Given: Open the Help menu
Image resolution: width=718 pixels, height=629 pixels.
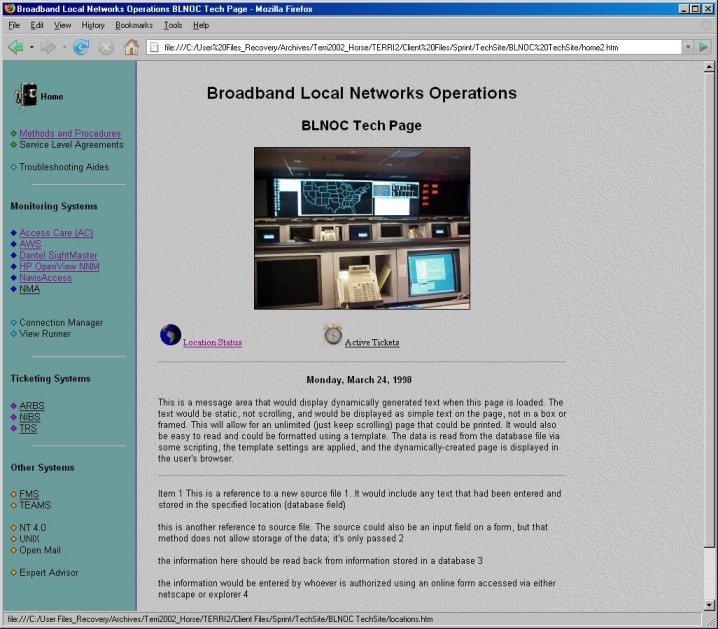Looking at the screenshot, I should (x=201, y=25).
